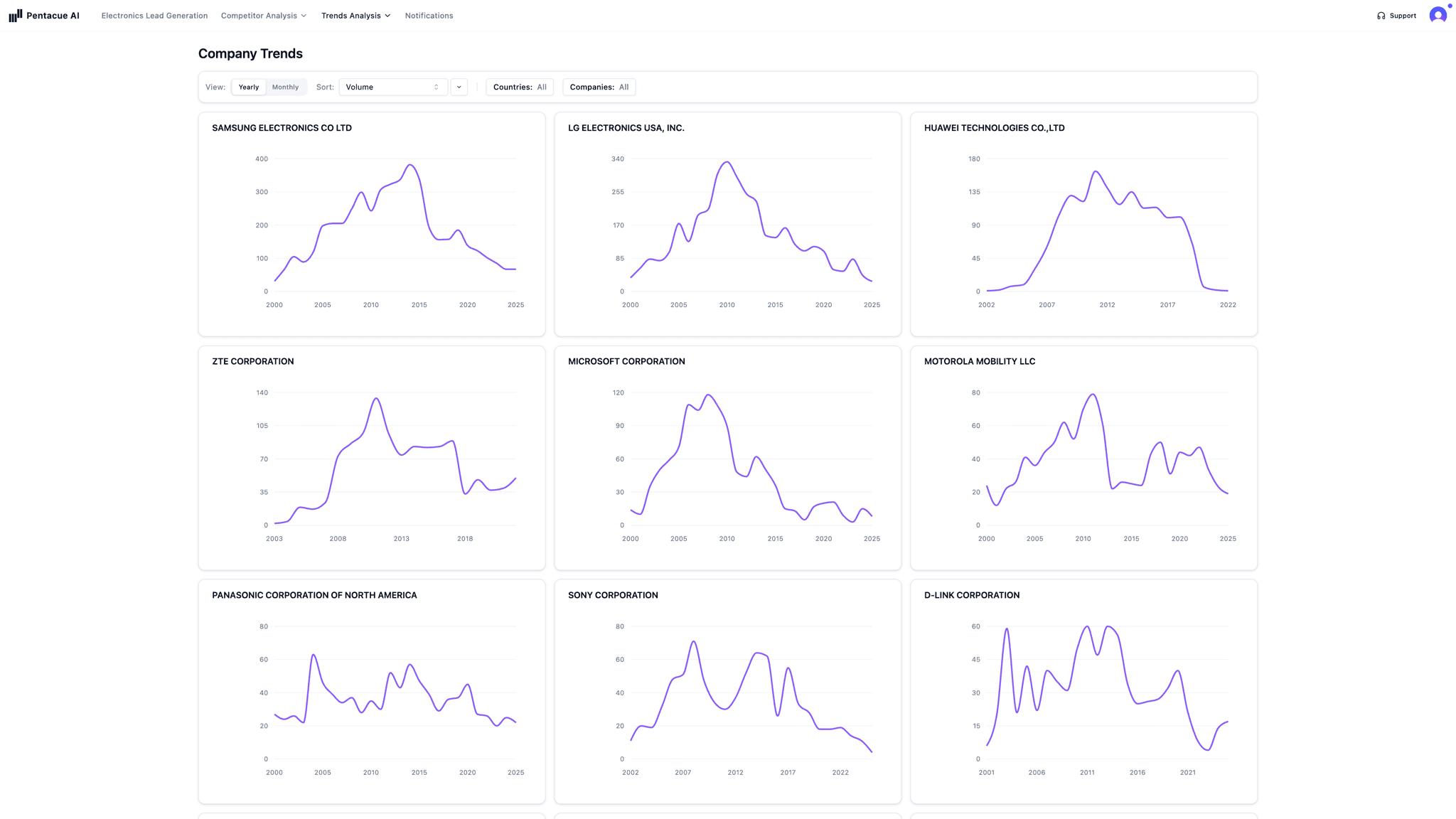Image resolution: width=1456 pixels, height=819 pixels.
Task: Click the Sony Corporation chart title
Action: pos(613,595)
